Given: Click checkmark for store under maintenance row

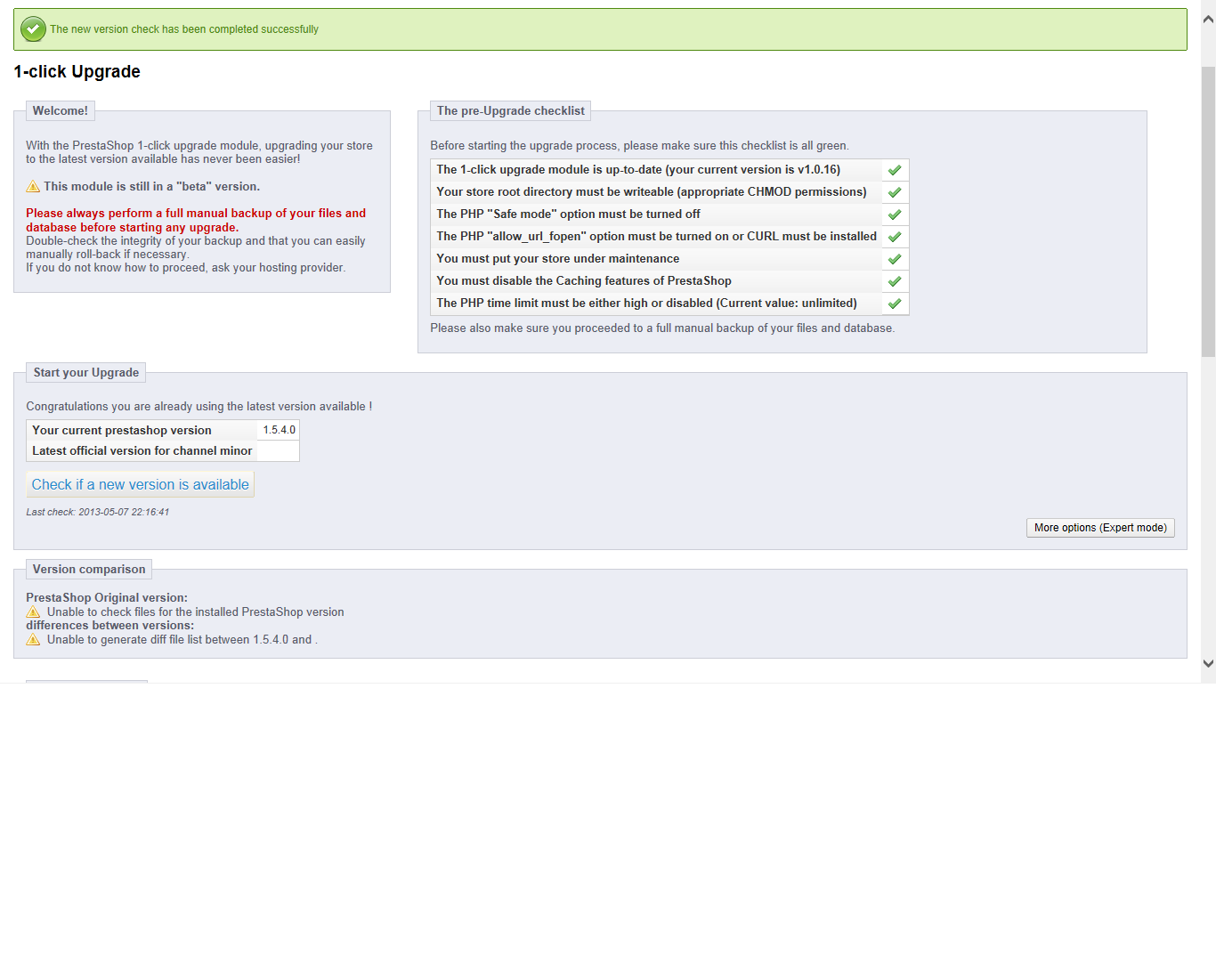Looking at the screenshot, I should pos(895,259).
